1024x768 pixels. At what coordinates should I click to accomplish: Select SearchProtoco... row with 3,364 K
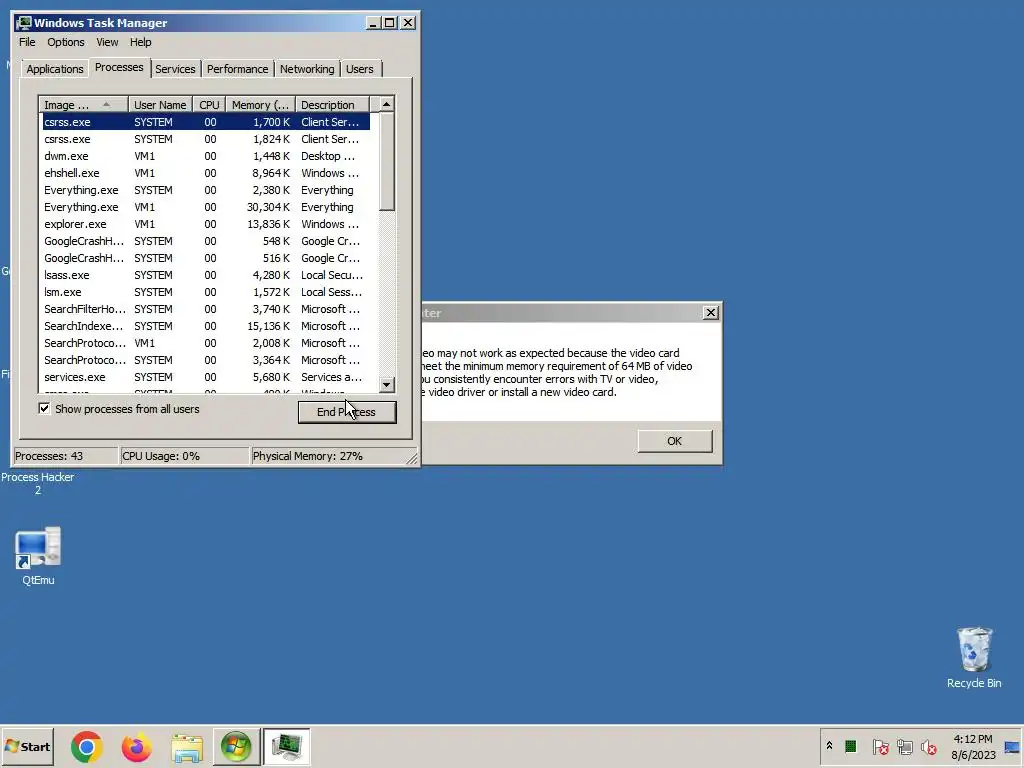pos(206,360)
